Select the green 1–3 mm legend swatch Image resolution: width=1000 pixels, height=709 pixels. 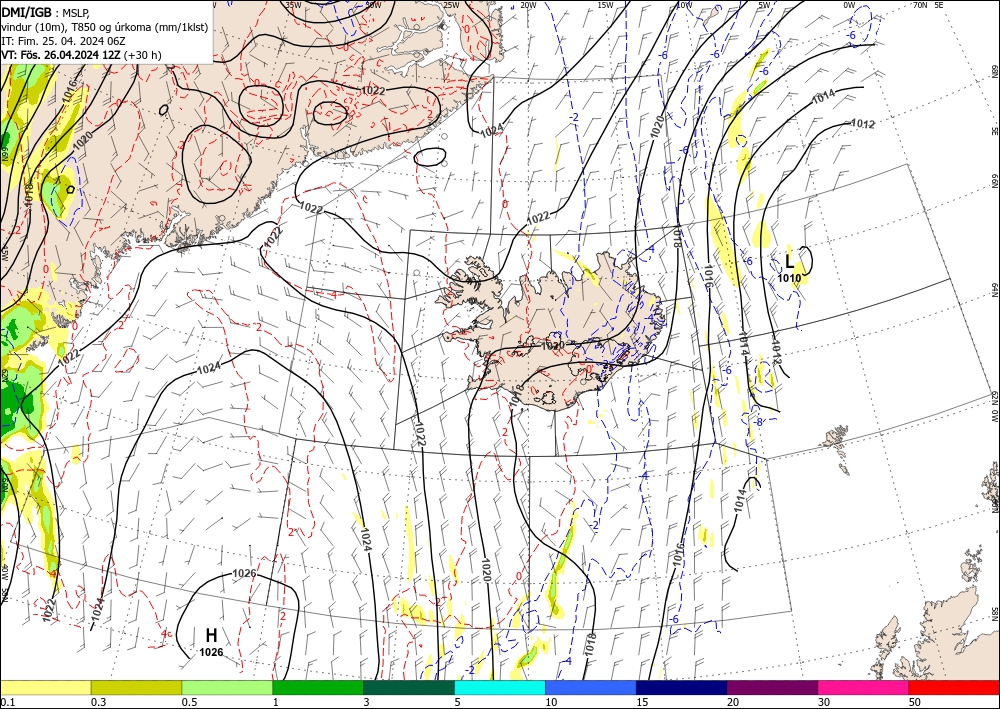pos(318,687)
